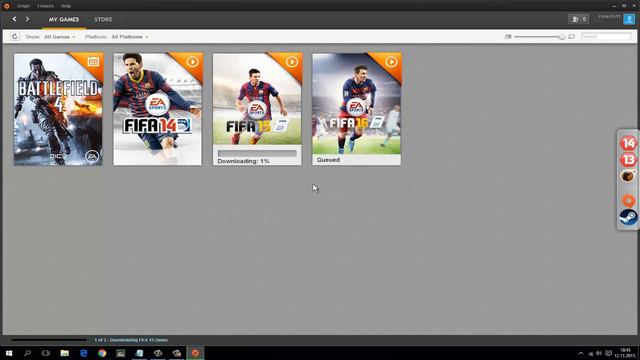Open the friends list counter button
Viewport: 640px width, 360px height.
(x=579, y=19)
